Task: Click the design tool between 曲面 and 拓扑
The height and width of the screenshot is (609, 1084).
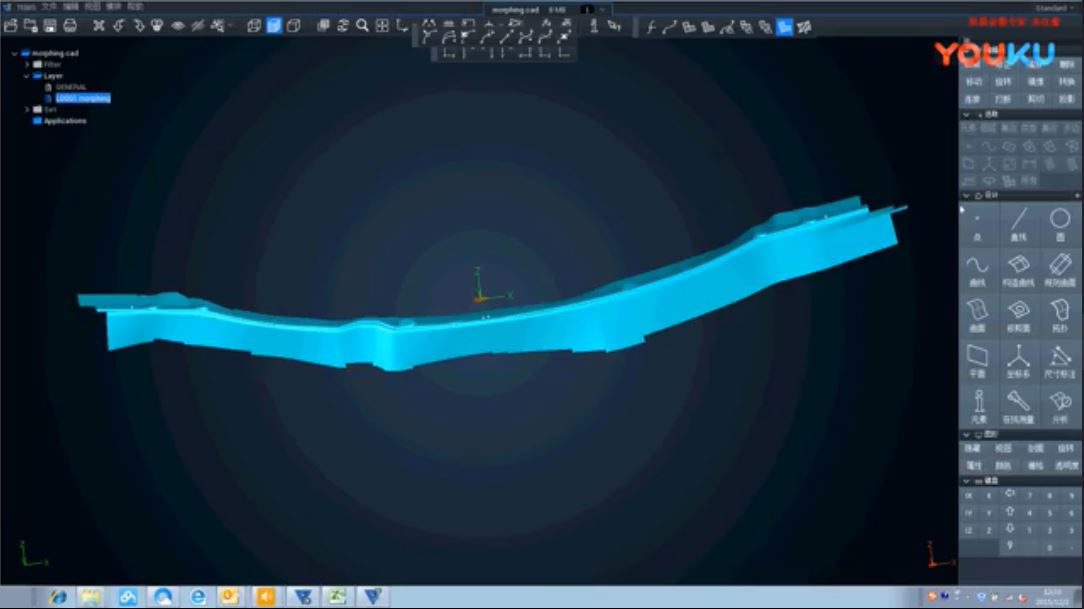Action: point(1018,316)
